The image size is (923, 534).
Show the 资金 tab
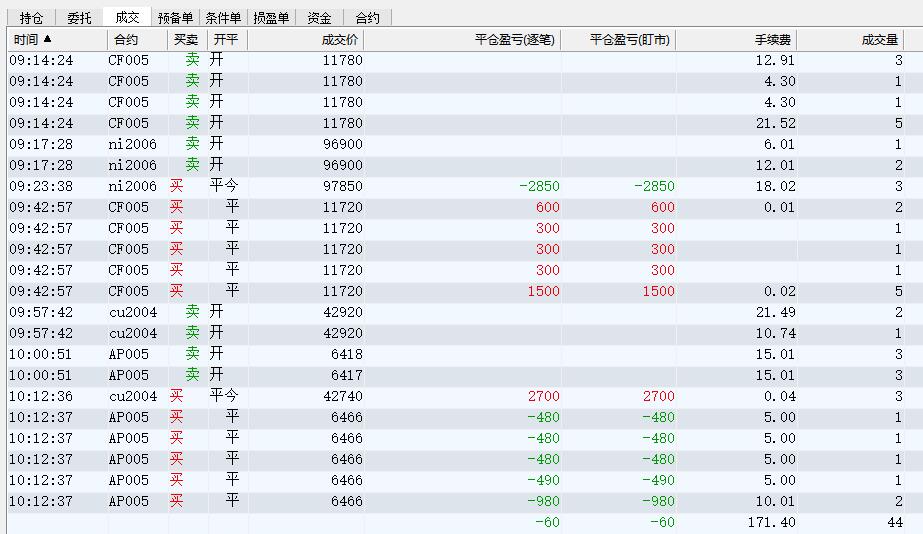318,18
